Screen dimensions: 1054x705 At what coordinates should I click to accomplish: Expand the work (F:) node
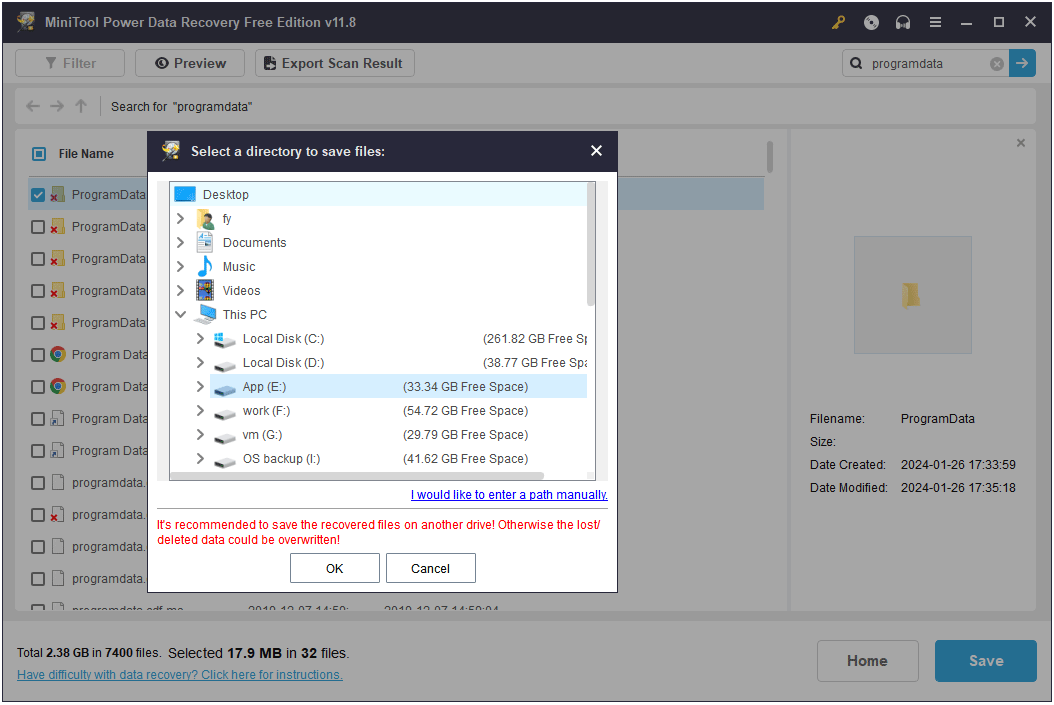[200, 411]
